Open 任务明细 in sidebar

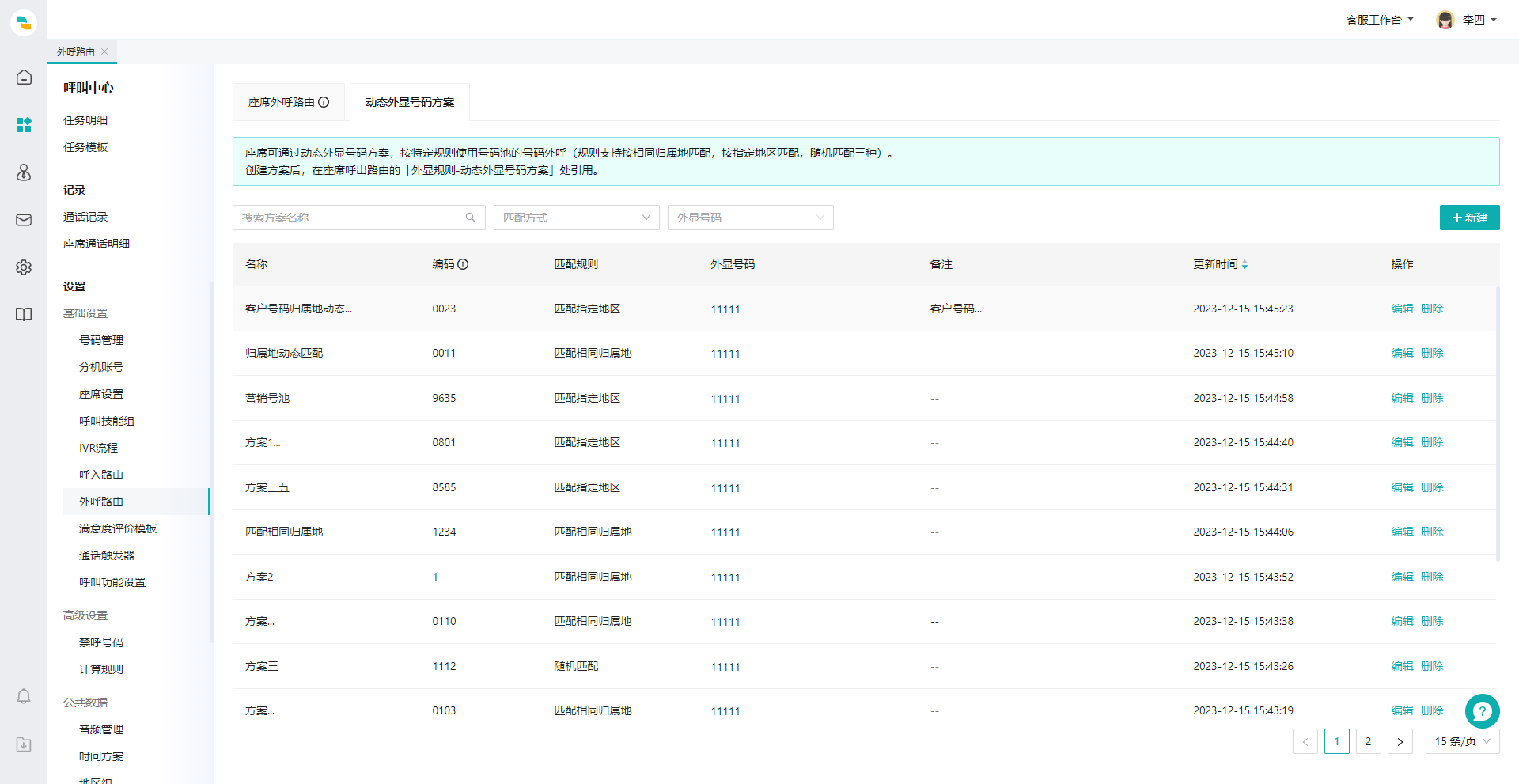coord(85,120)
